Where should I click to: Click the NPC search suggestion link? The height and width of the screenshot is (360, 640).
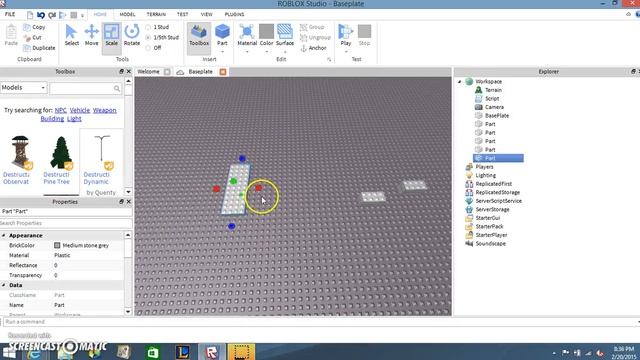pyautogui.click(x=60, y=110)
